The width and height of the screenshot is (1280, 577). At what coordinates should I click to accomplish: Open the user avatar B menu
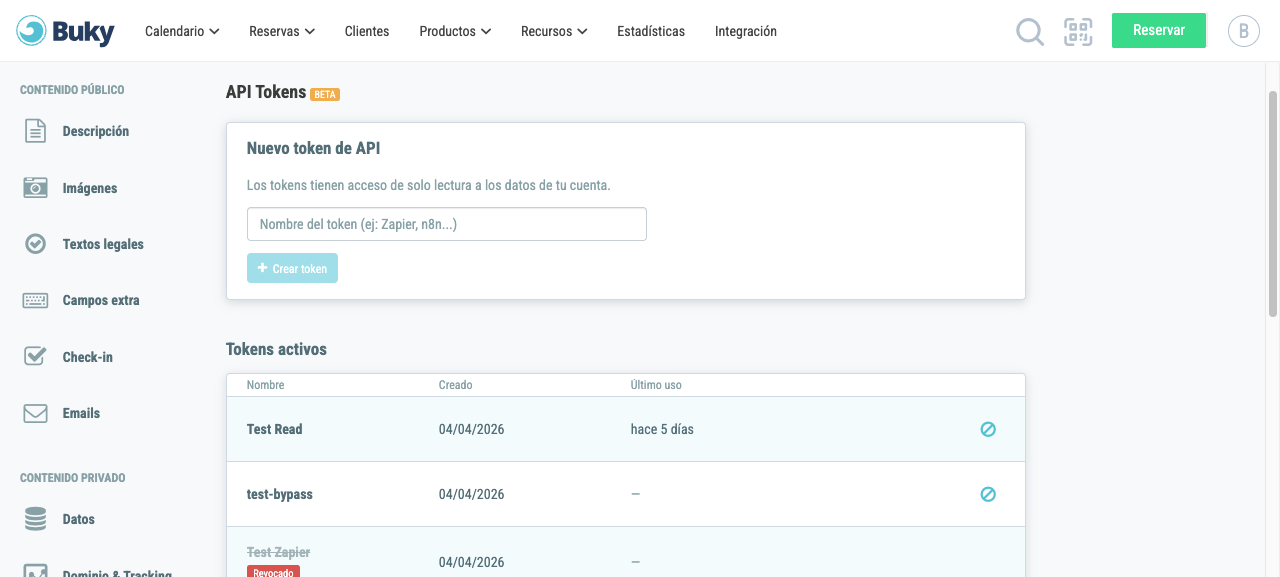click(x=1243, y=31)
